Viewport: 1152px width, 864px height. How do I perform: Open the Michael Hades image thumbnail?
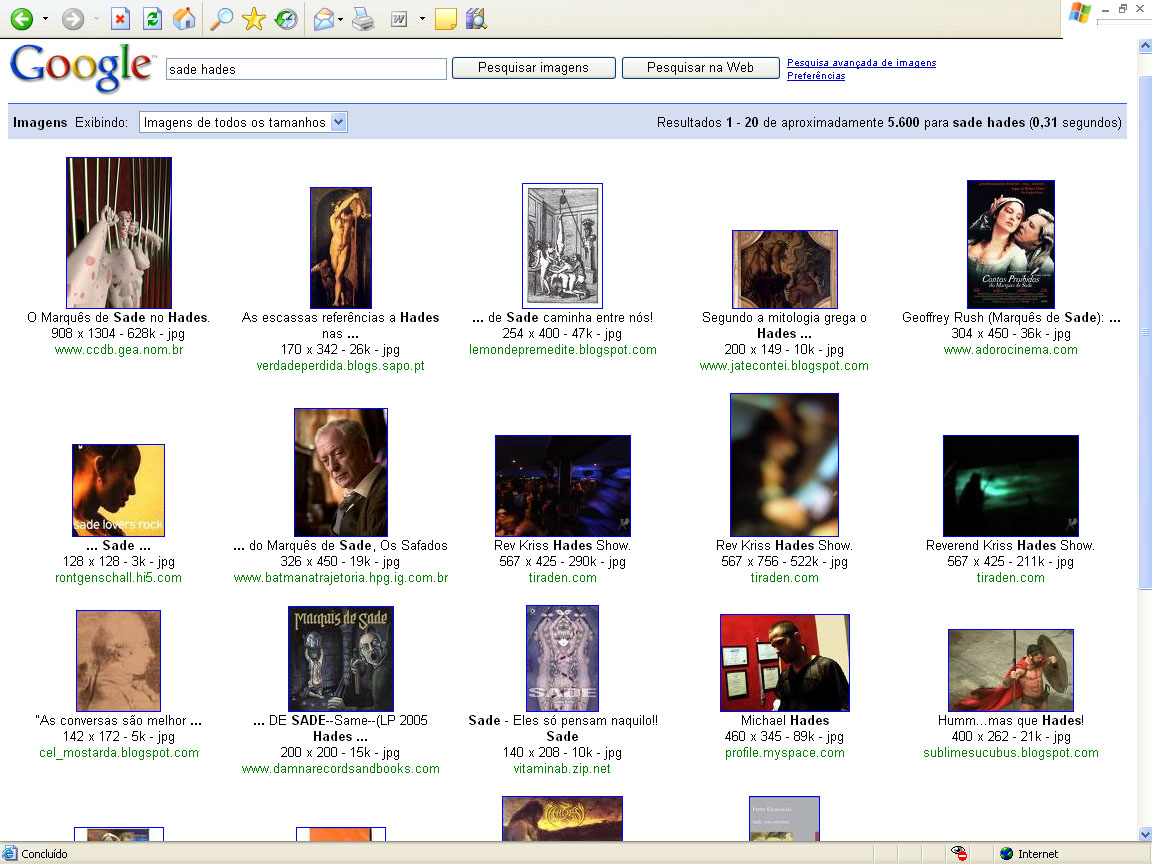(784, 662)
